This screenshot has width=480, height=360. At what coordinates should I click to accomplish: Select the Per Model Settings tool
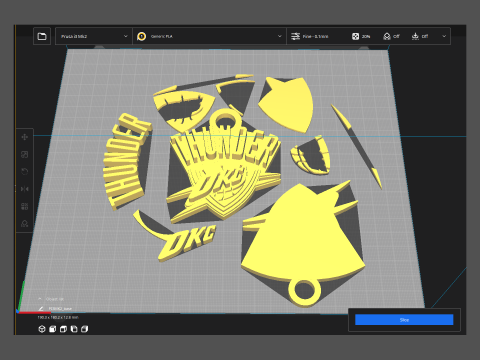(x=25, y=206)
